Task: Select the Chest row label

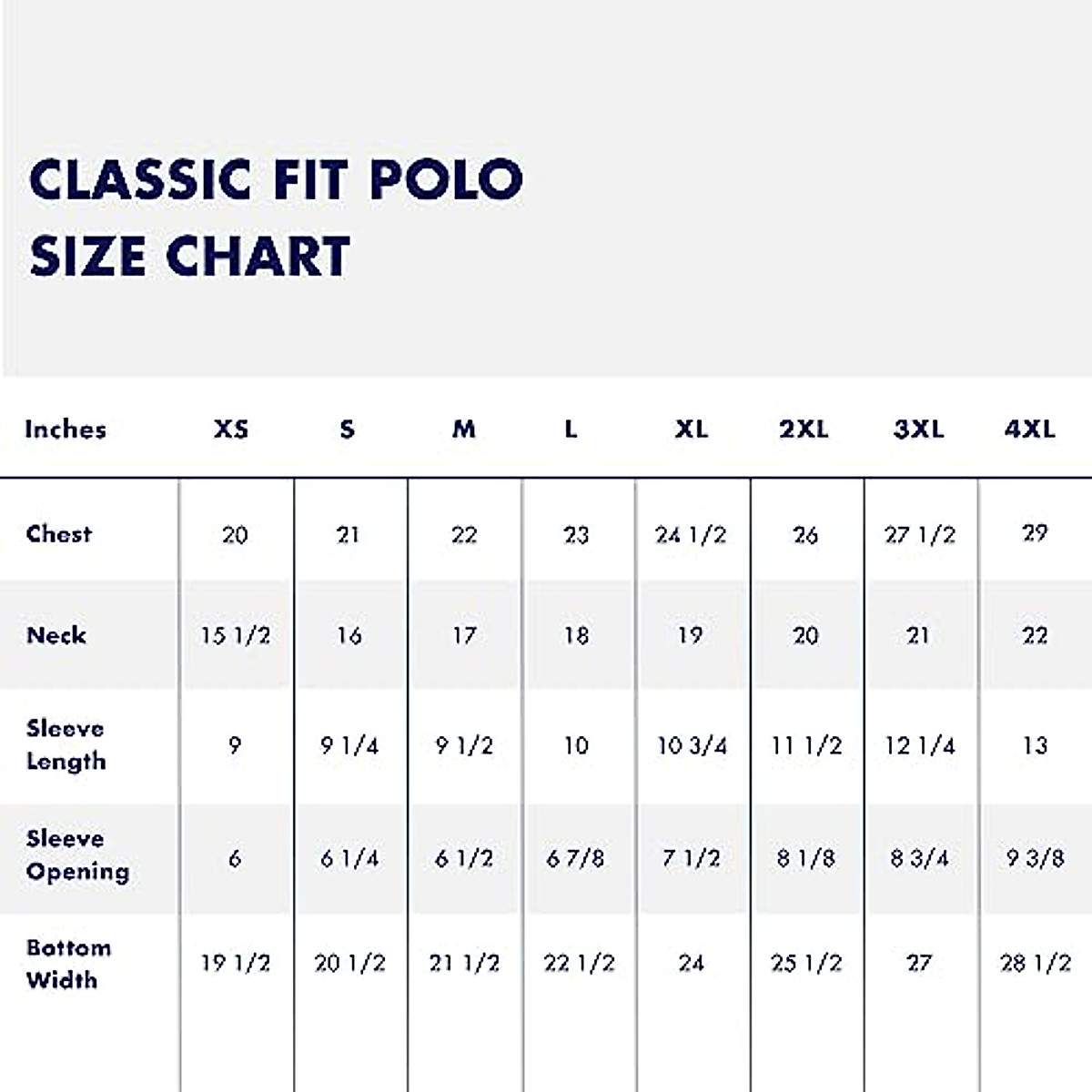Action: pyautogui.click(x=59, y=534)
